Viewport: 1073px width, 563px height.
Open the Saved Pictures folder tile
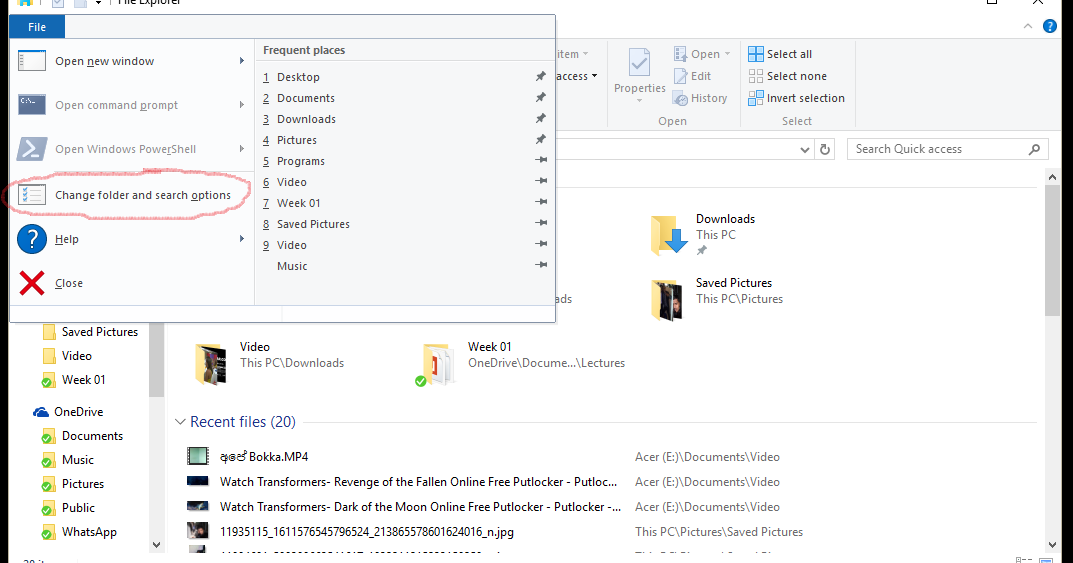point(717,298)
